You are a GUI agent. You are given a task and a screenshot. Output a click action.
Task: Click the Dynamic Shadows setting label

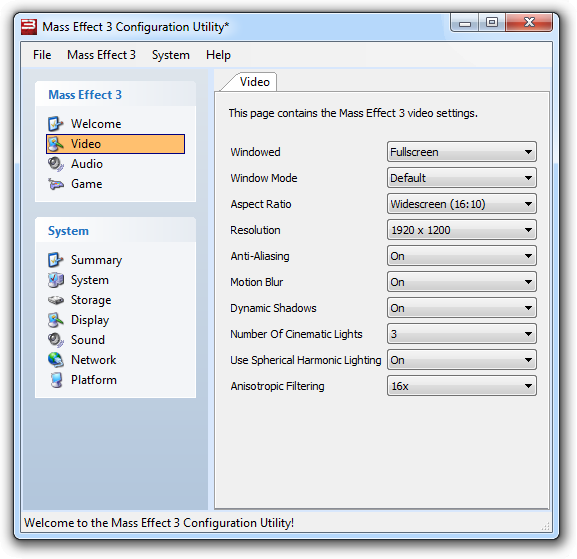[x=273, y=308]
